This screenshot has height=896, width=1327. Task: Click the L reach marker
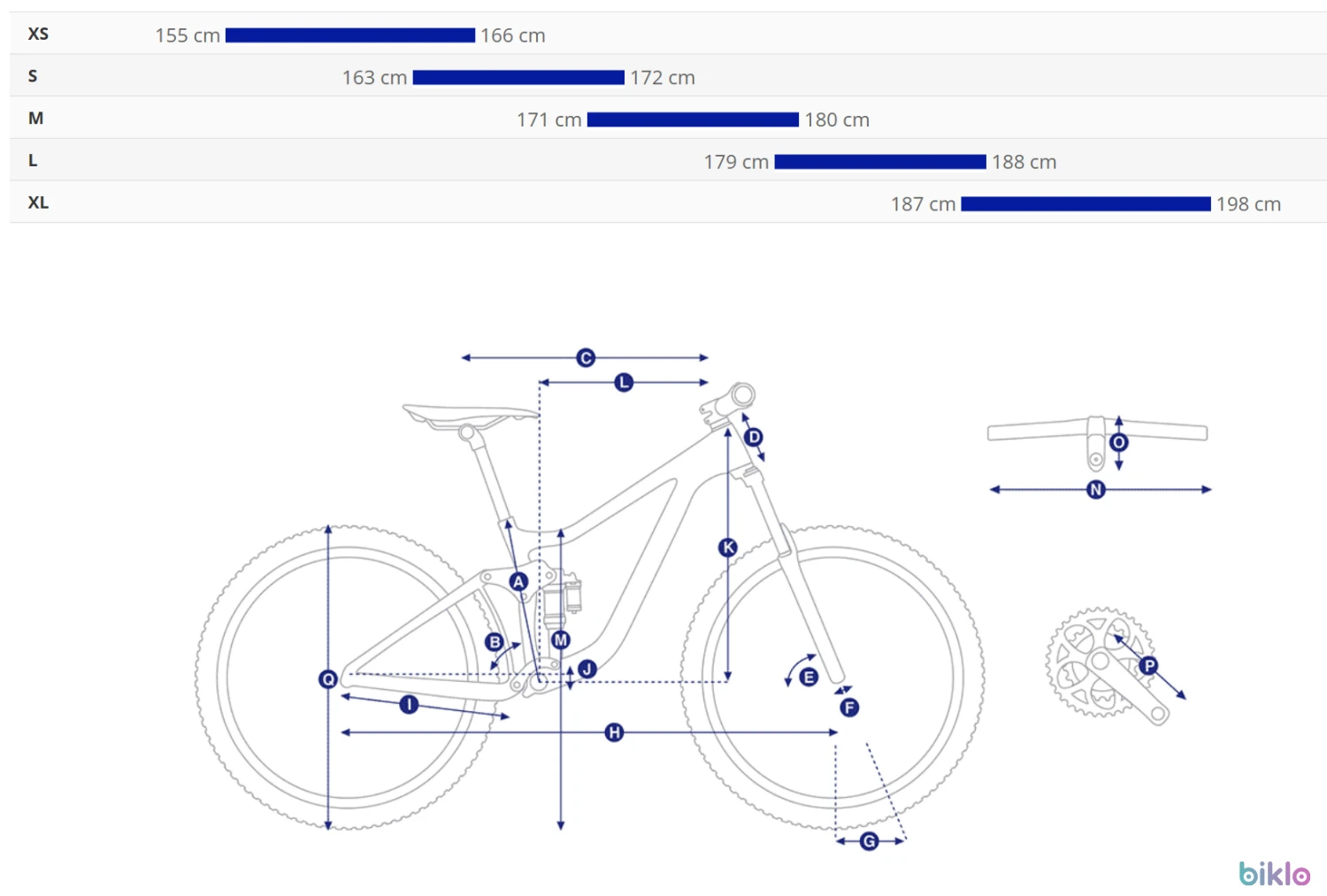(624, 382)
